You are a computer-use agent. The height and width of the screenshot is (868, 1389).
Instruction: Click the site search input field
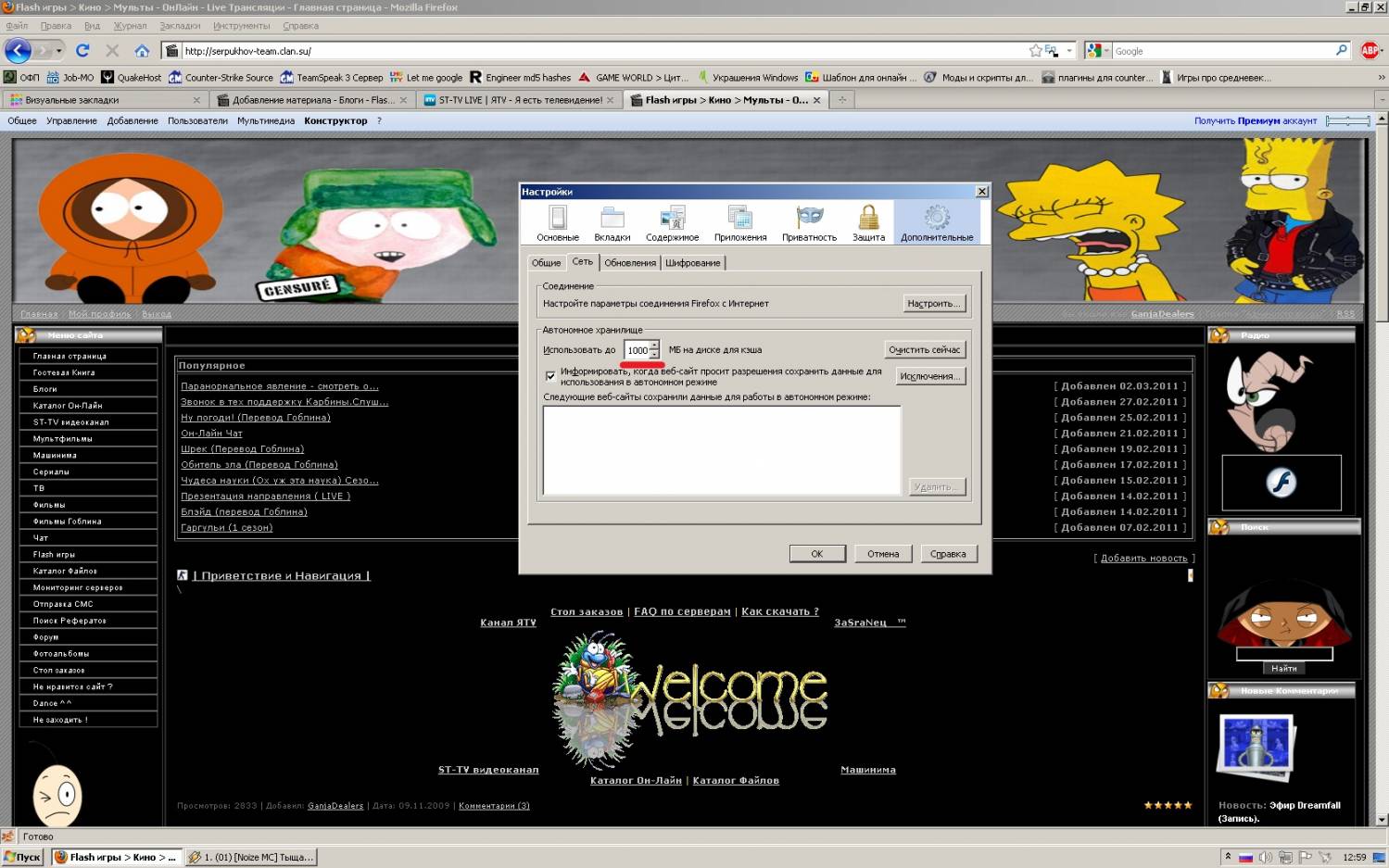point(1284,653)
